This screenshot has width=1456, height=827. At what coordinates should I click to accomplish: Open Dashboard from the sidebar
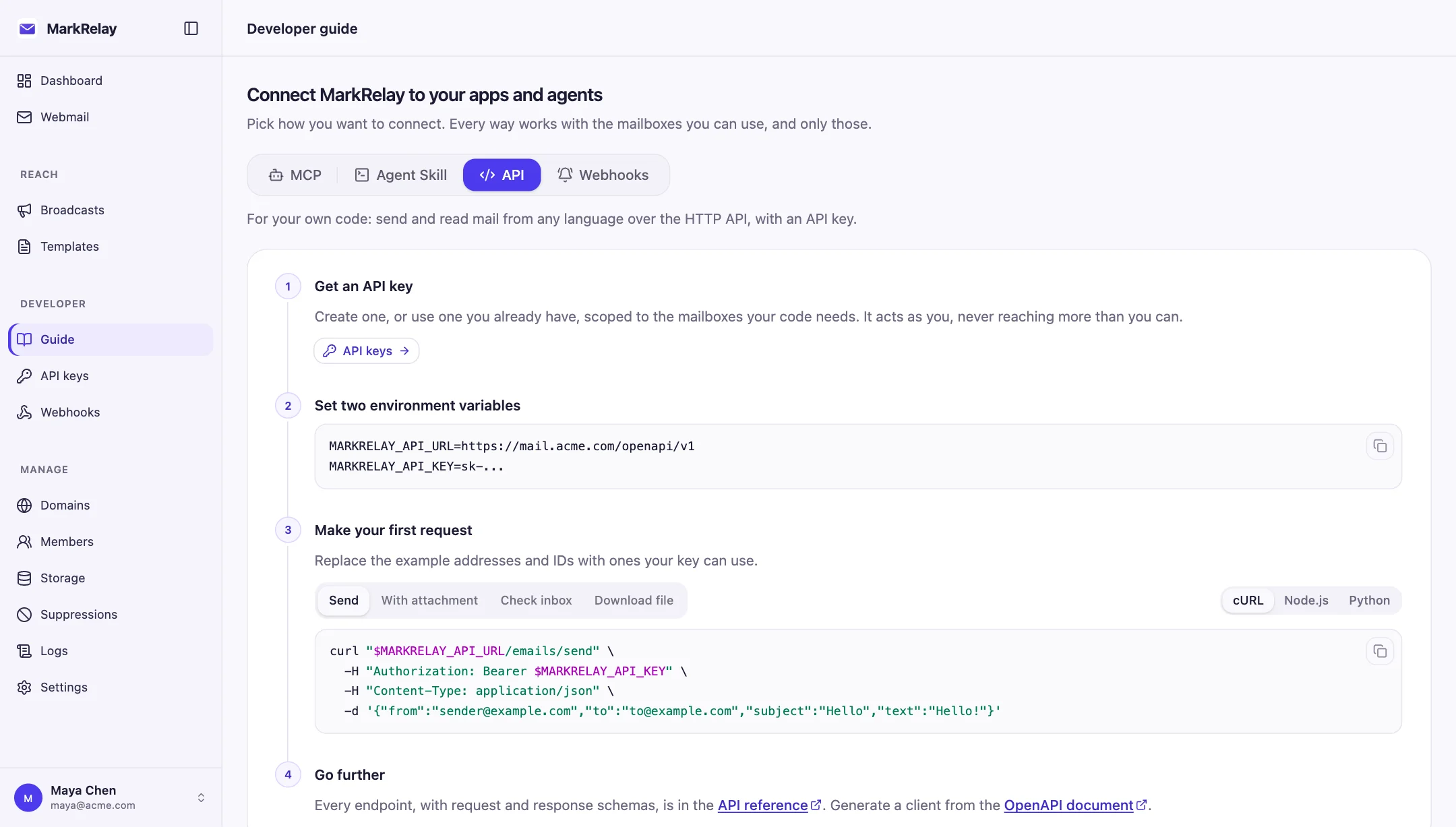coord(111,81)
